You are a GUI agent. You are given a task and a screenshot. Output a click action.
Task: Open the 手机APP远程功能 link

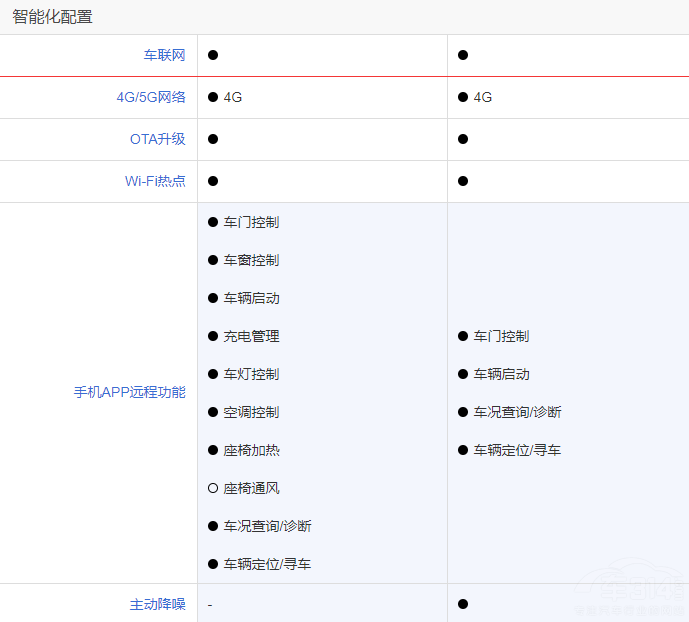pos(130,392)
